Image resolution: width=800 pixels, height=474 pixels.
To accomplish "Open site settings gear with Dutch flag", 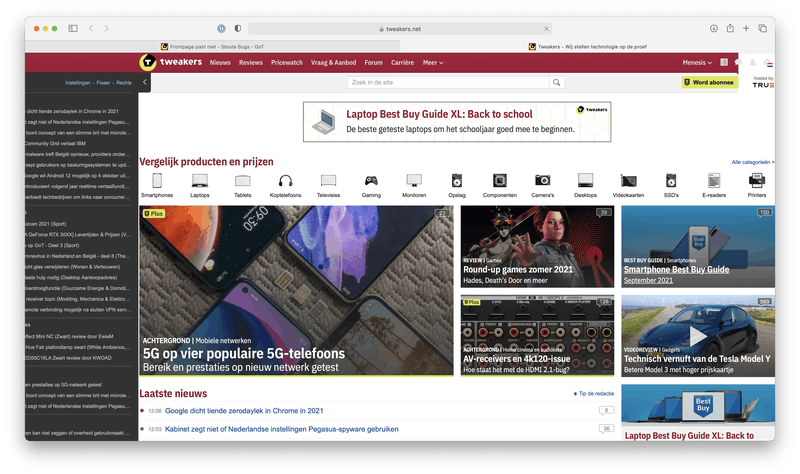I will 768,63.
